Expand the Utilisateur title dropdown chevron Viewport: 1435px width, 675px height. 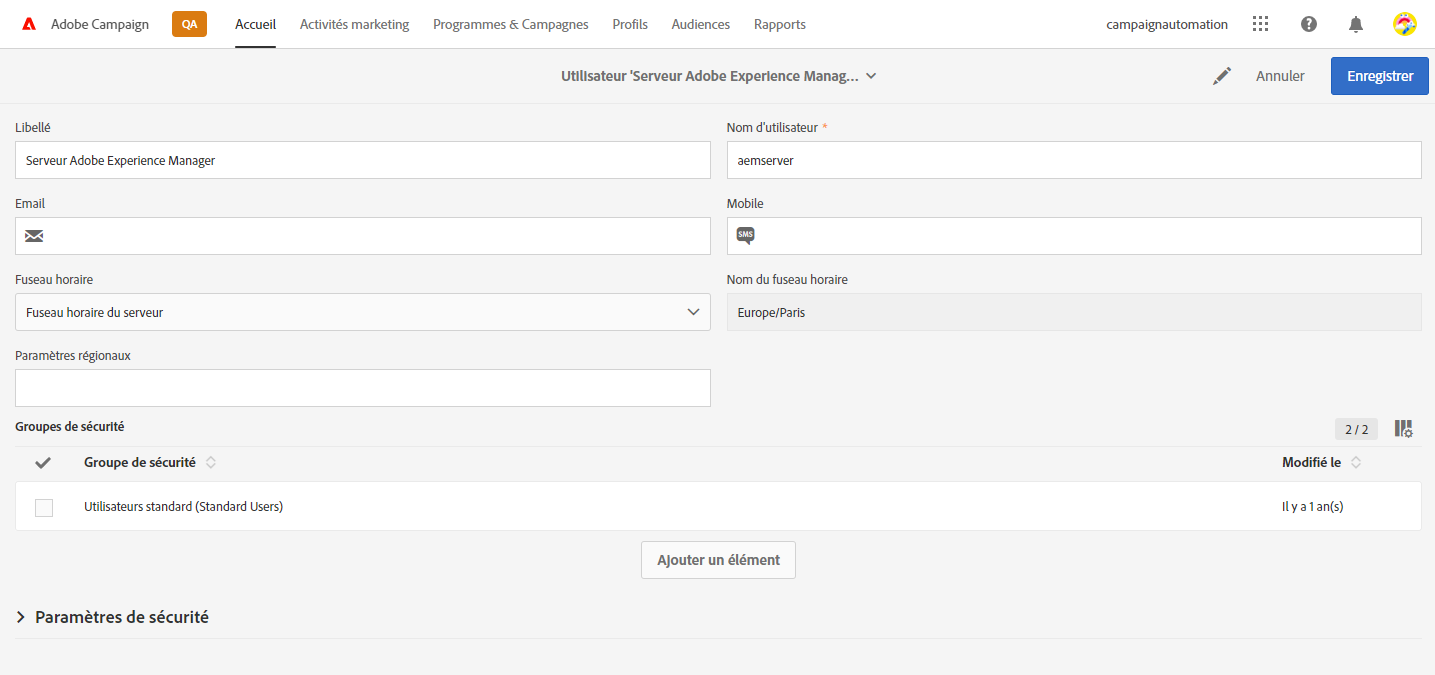(x=871, y=76)
